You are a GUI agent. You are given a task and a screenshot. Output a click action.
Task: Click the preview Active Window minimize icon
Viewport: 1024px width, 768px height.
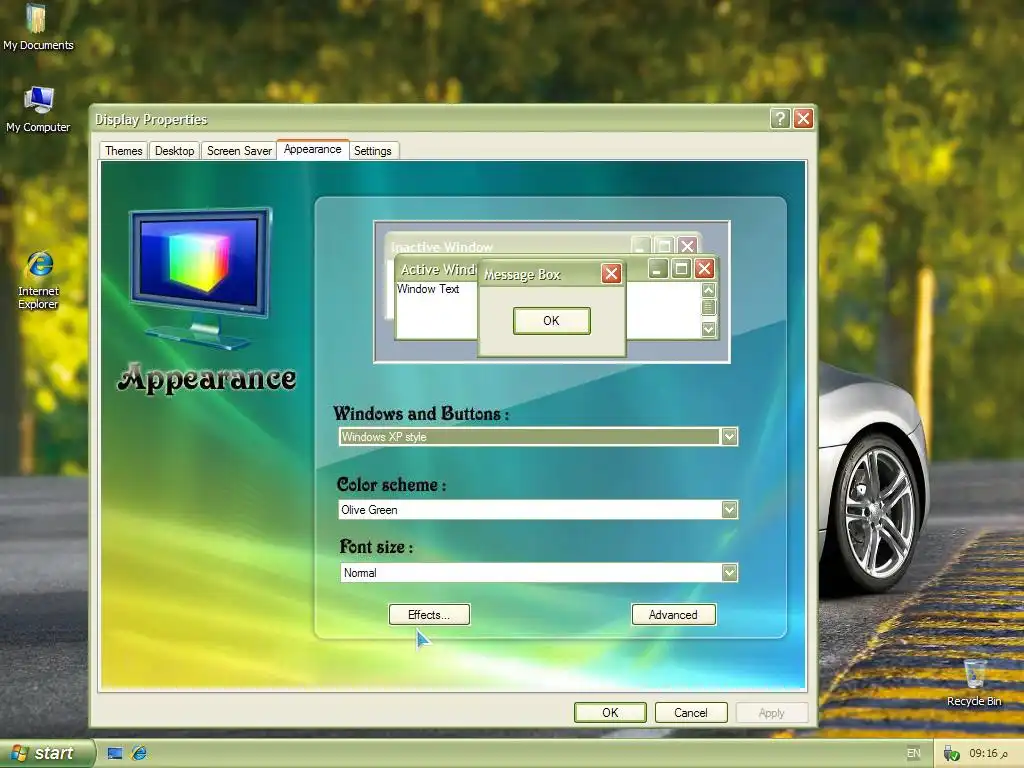[x=658, y=268]
